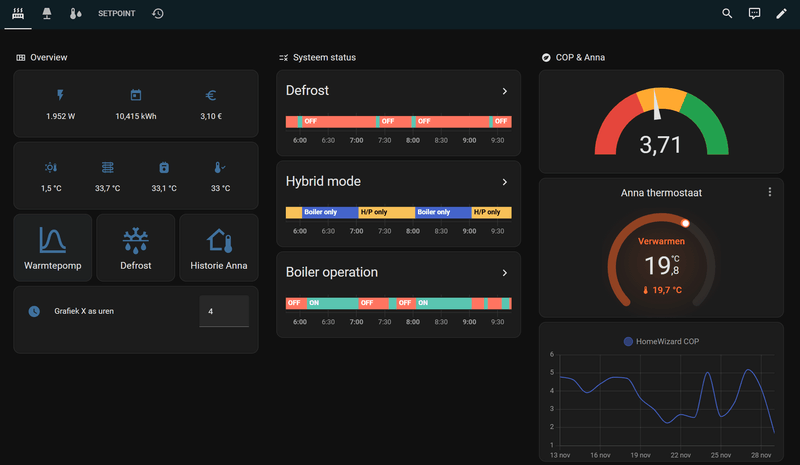The width and height of the screenshot is (800, 465).
Task: Click the calendar energy icon
Action: tap(136, 95)
